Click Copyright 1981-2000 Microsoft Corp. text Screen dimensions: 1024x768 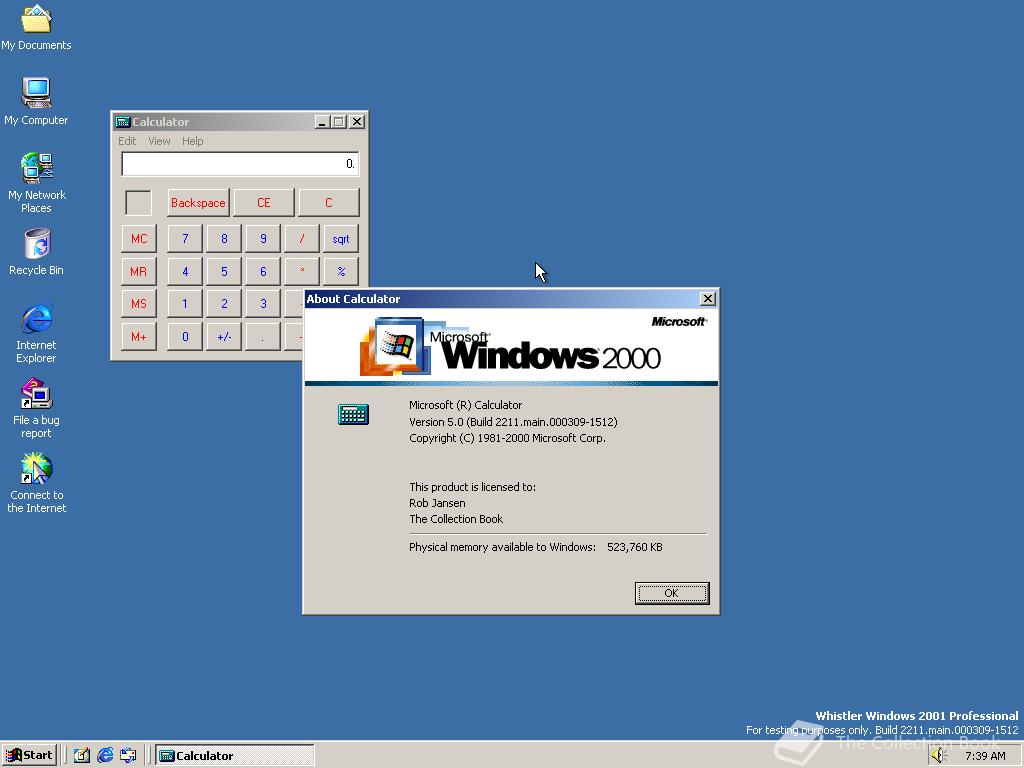pyautogui.click(x=507, y=438)
